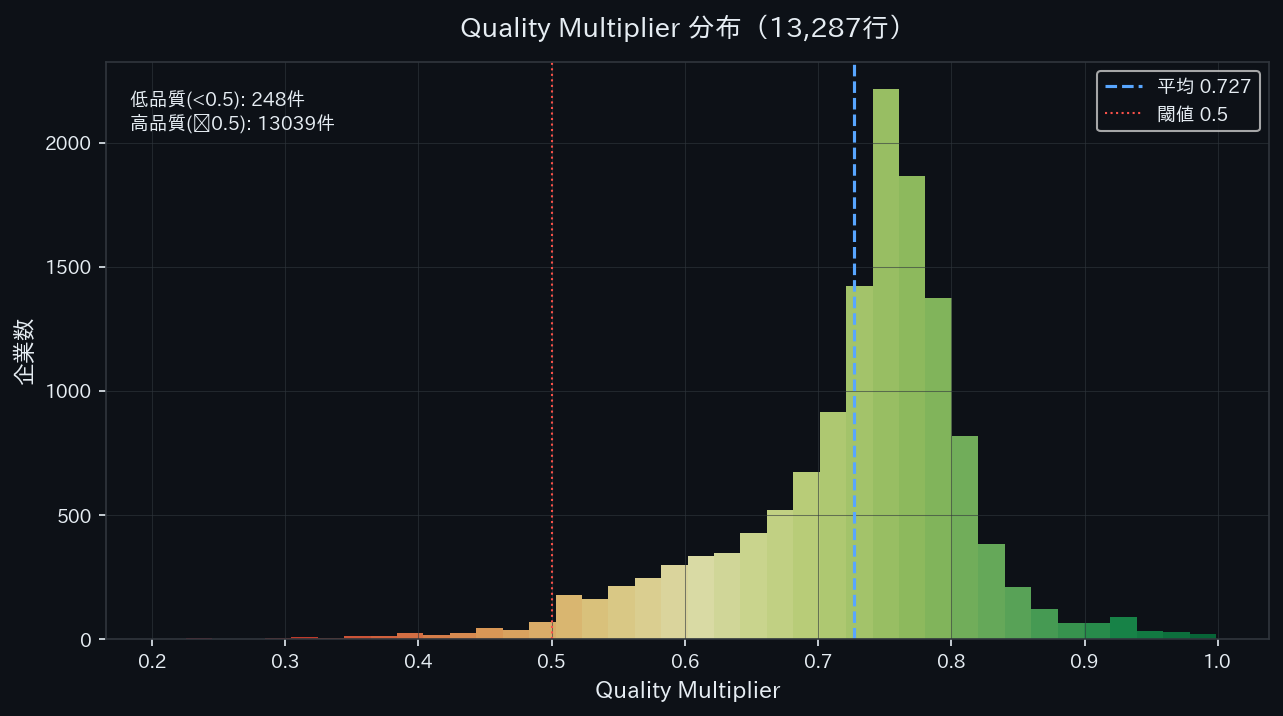Click the y-axis tick label "0"
Viewport: 1283px width, 716px height.
coord(86,639)
